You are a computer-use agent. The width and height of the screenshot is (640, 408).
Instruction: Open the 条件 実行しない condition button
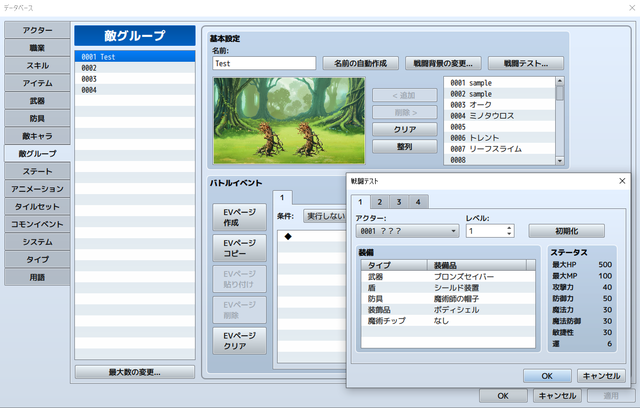tap(325, 216)
